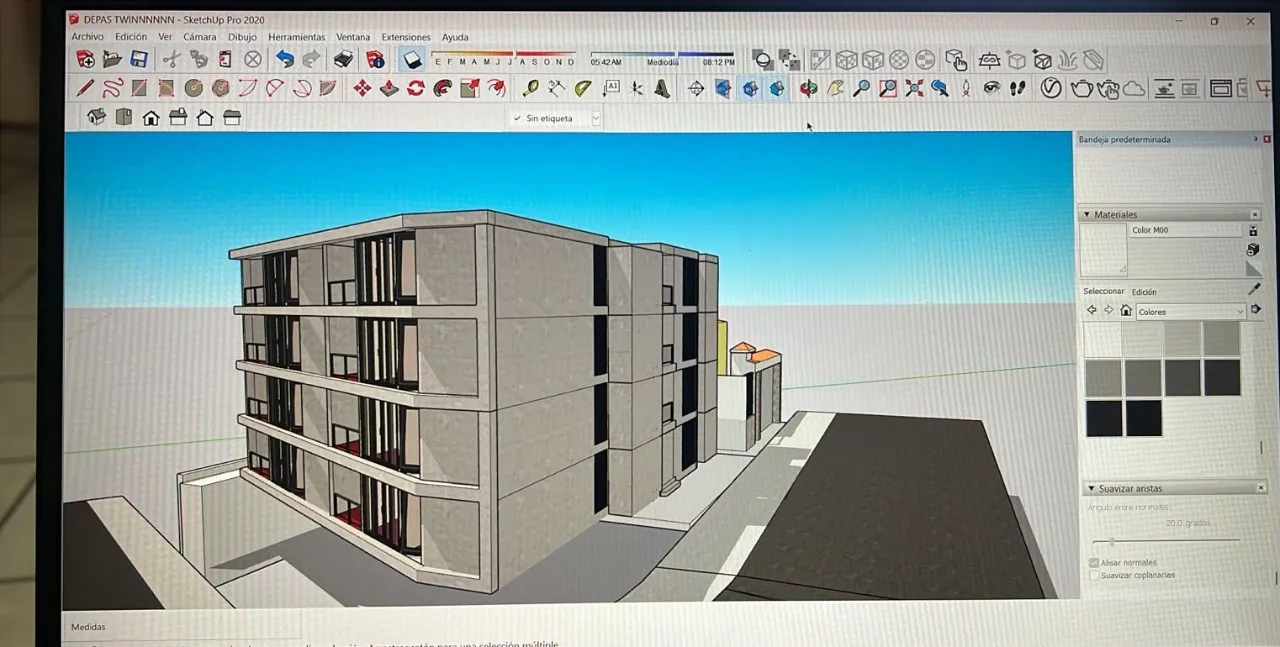
Task: Activate the Move tool with red arrows
Action: pos(362,89)
